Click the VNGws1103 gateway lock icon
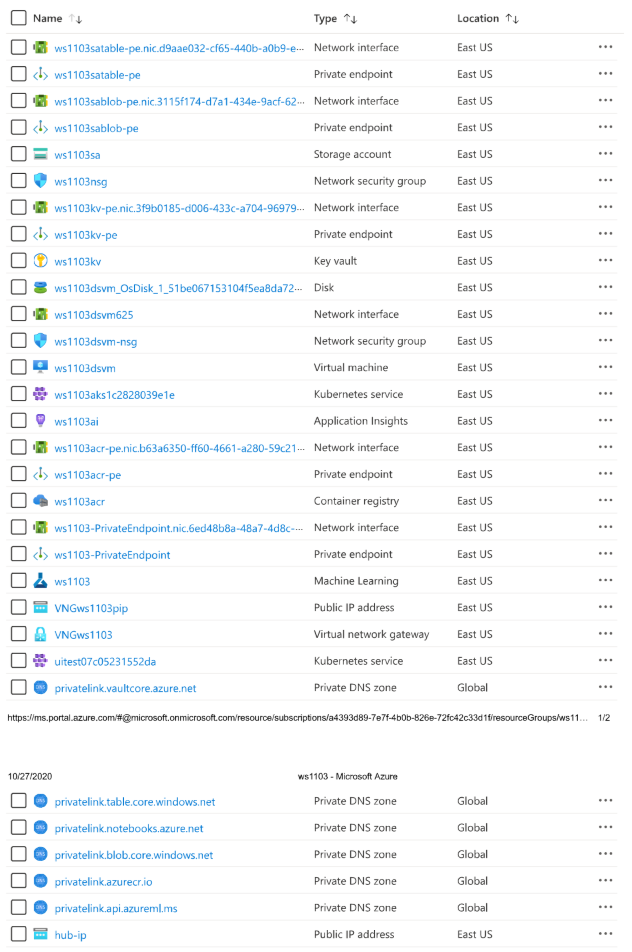The width and height of the screenshot is (632, 952). [40, 634]
